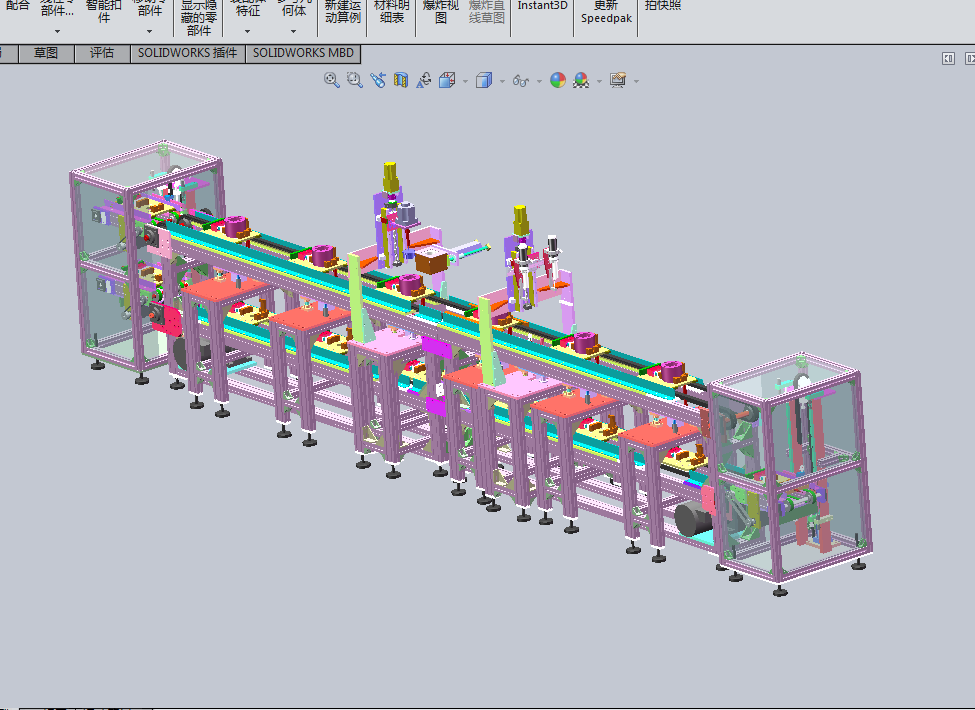Click the Display Style box icon

coord(484,80)
